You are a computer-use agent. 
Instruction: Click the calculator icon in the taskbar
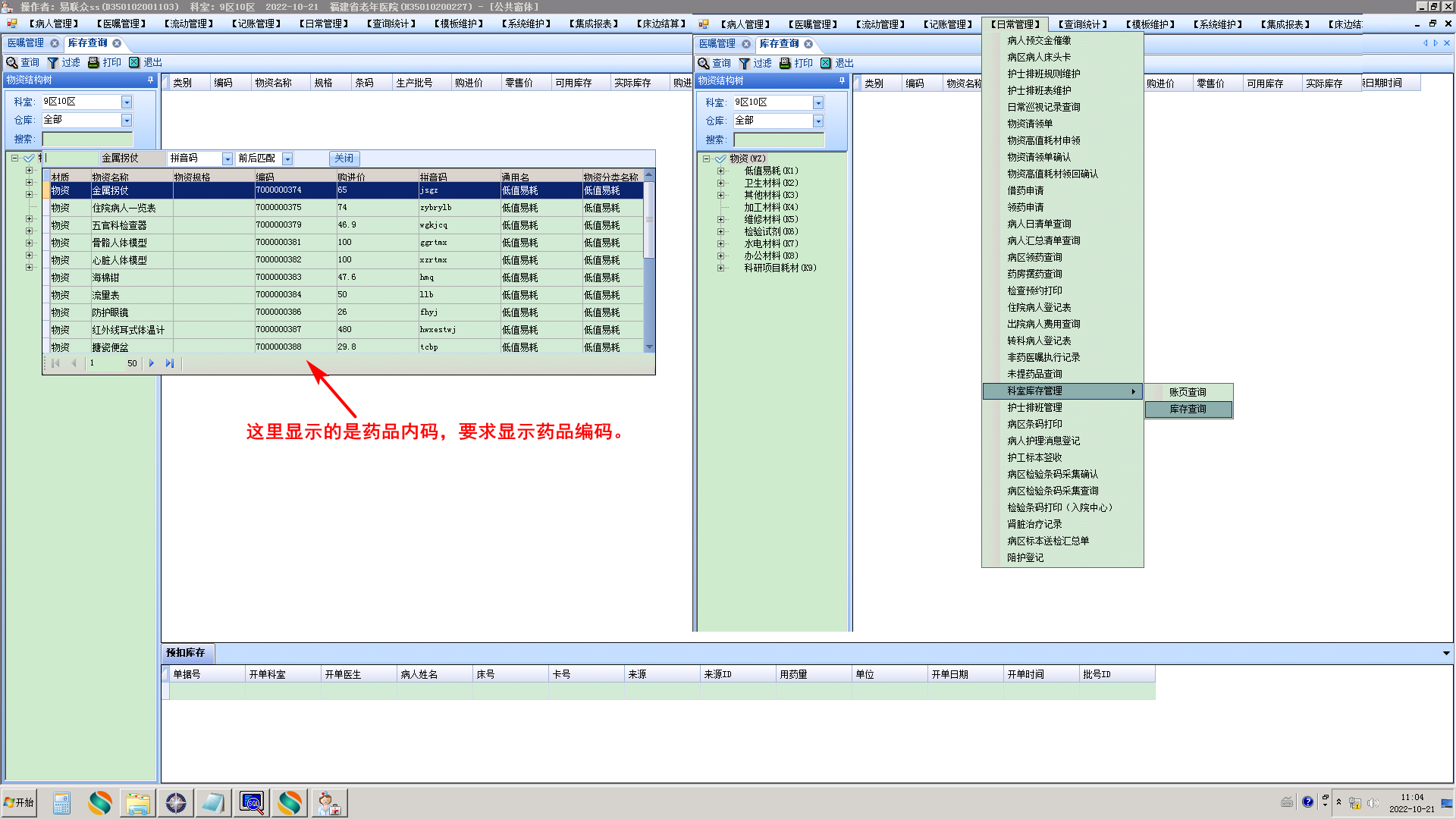point(61,802)
